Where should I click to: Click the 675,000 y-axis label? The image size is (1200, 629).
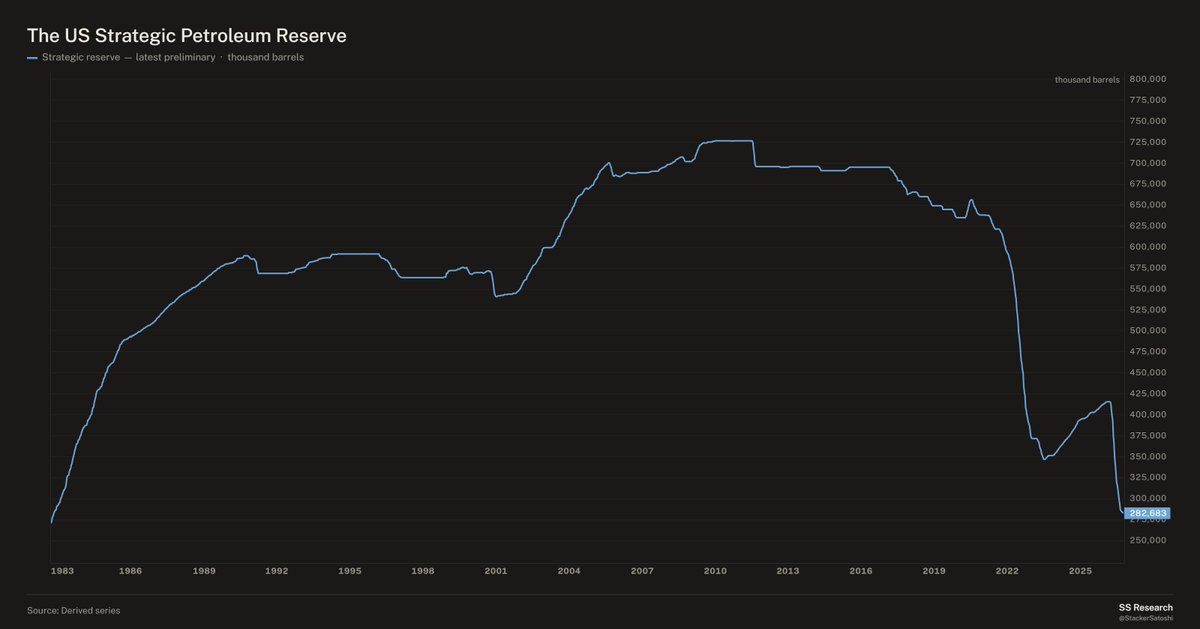[1148, 184]
